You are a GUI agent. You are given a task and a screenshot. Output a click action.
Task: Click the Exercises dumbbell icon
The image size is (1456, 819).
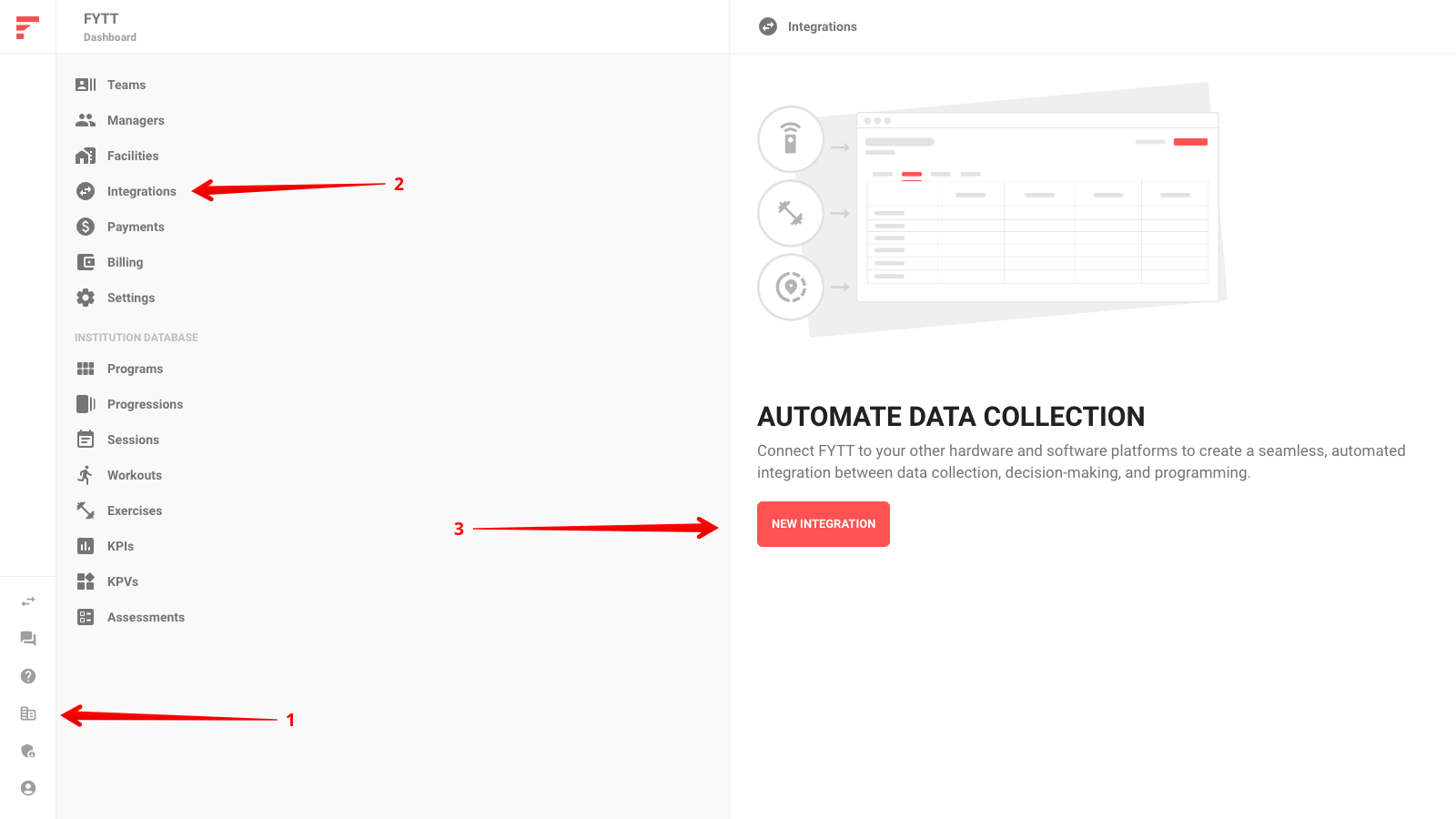(x=86, y=511)
